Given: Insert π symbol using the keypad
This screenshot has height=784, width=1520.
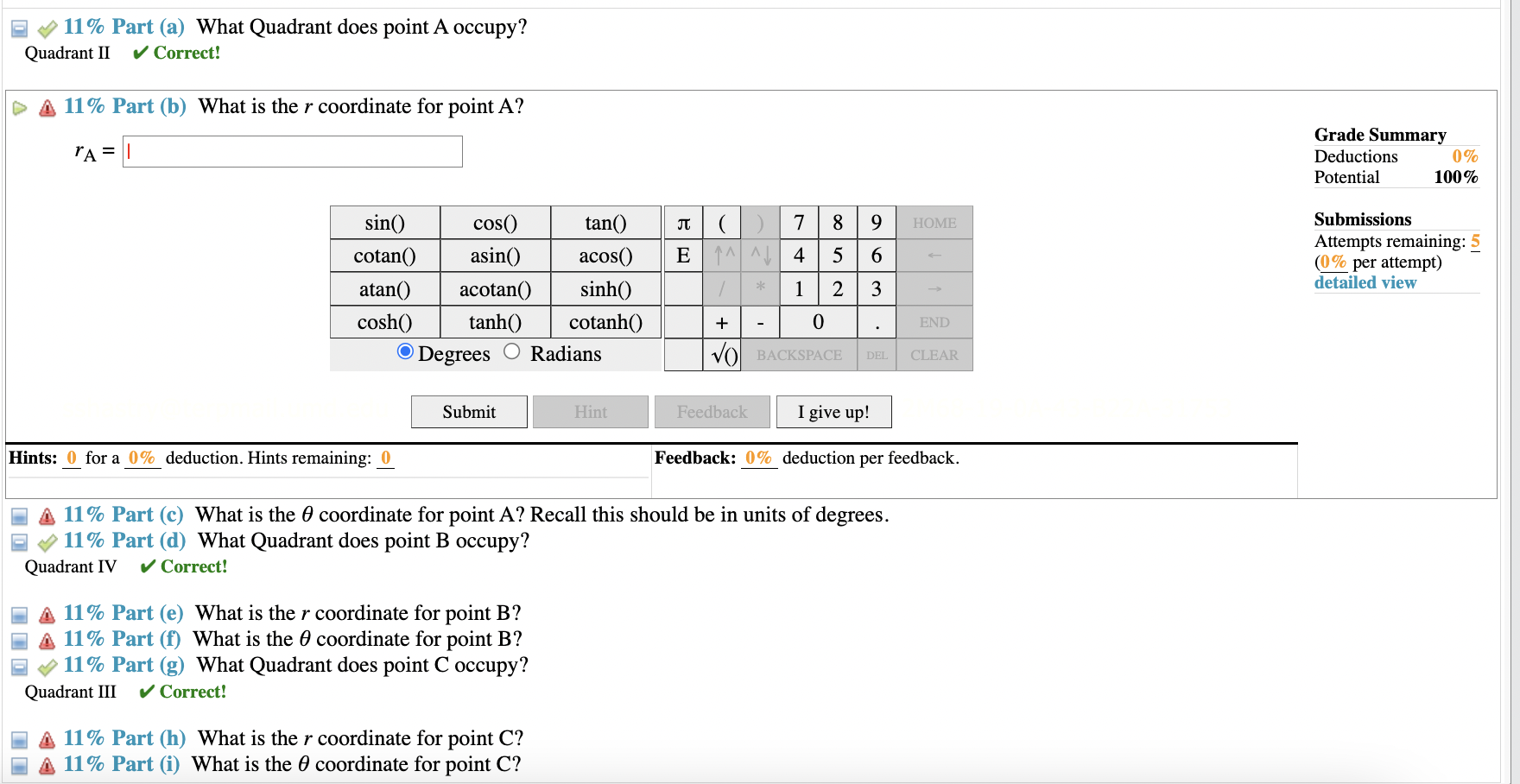Looking at the screenshot, I should click(x=683, y=222).
